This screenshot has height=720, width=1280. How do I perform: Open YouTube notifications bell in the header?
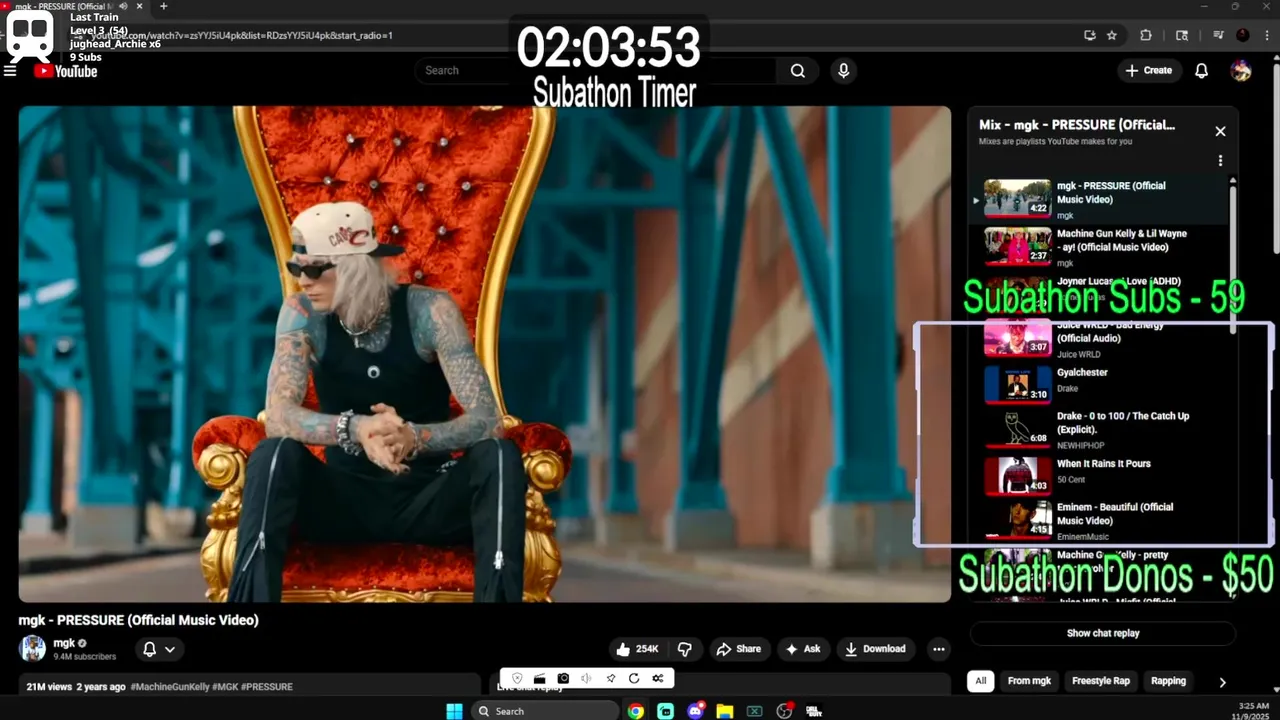1202,71
